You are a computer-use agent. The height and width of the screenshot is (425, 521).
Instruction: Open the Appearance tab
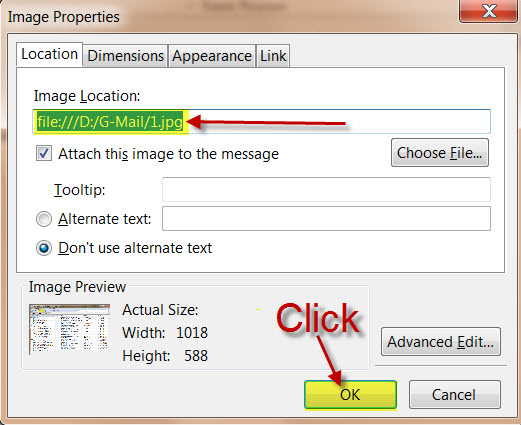pyautogui.click(x=212, y=56)
